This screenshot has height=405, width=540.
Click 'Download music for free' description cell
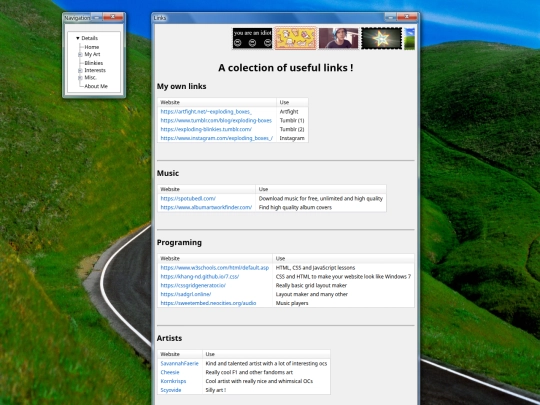click(321, 198)
